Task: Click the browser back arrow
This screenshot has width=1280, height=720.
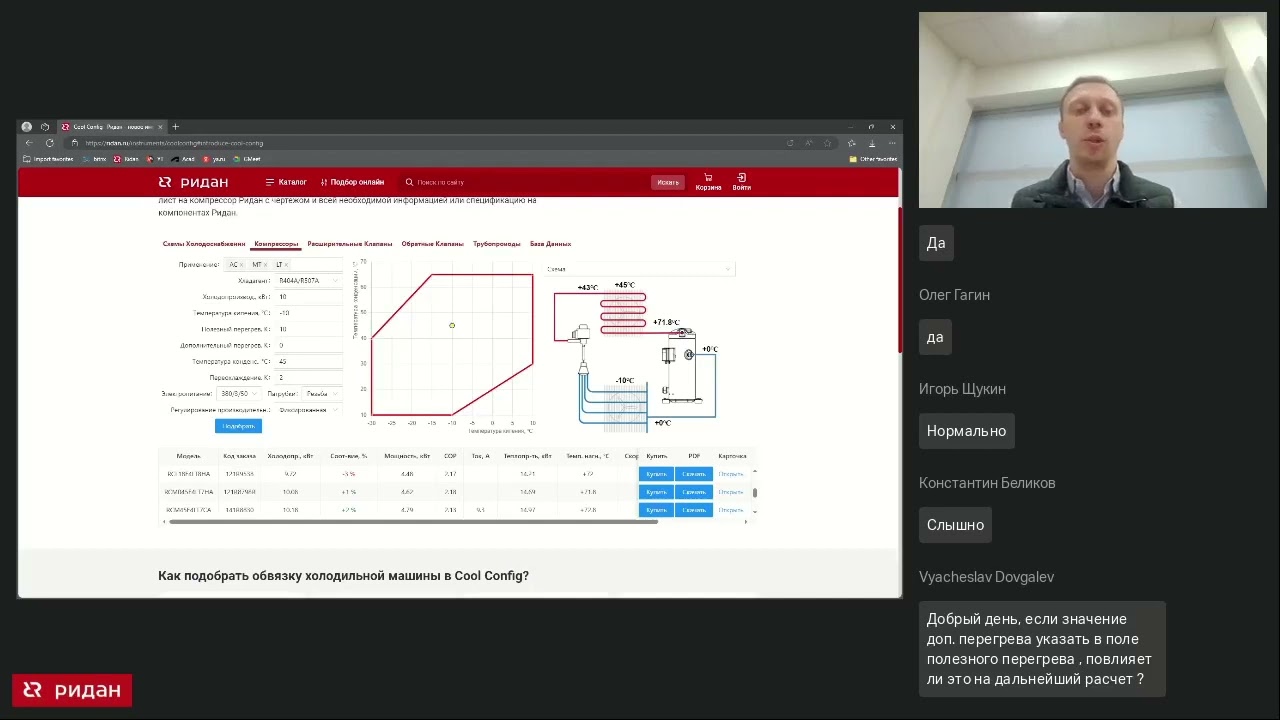Action: [x=28, y=143]
